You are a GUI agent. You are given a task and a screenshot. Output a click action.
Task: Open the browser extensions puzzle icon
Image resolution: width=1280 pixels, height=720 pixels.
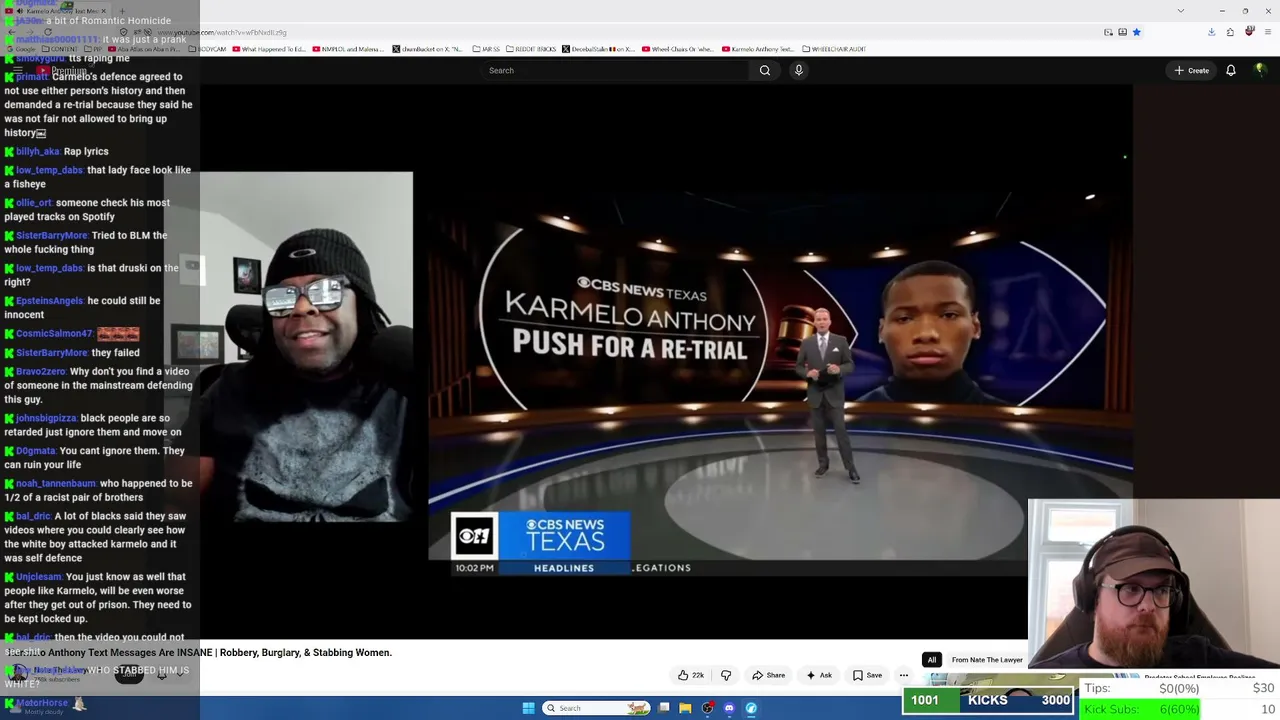(1230, 32)
